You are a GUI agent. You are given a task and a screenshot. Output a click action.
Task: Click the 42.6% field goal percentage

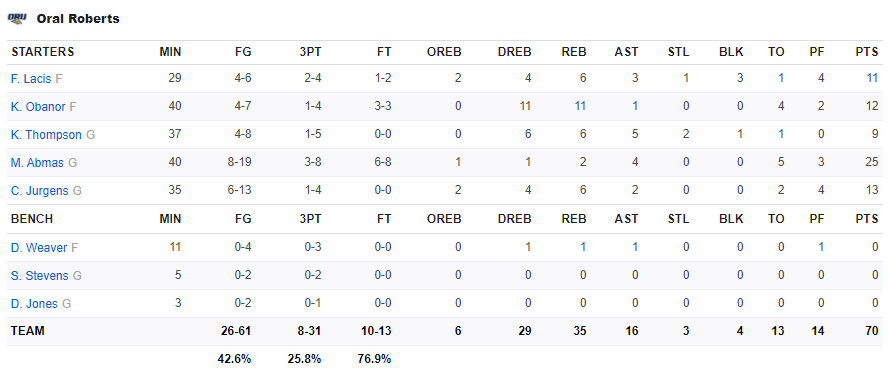234,359
